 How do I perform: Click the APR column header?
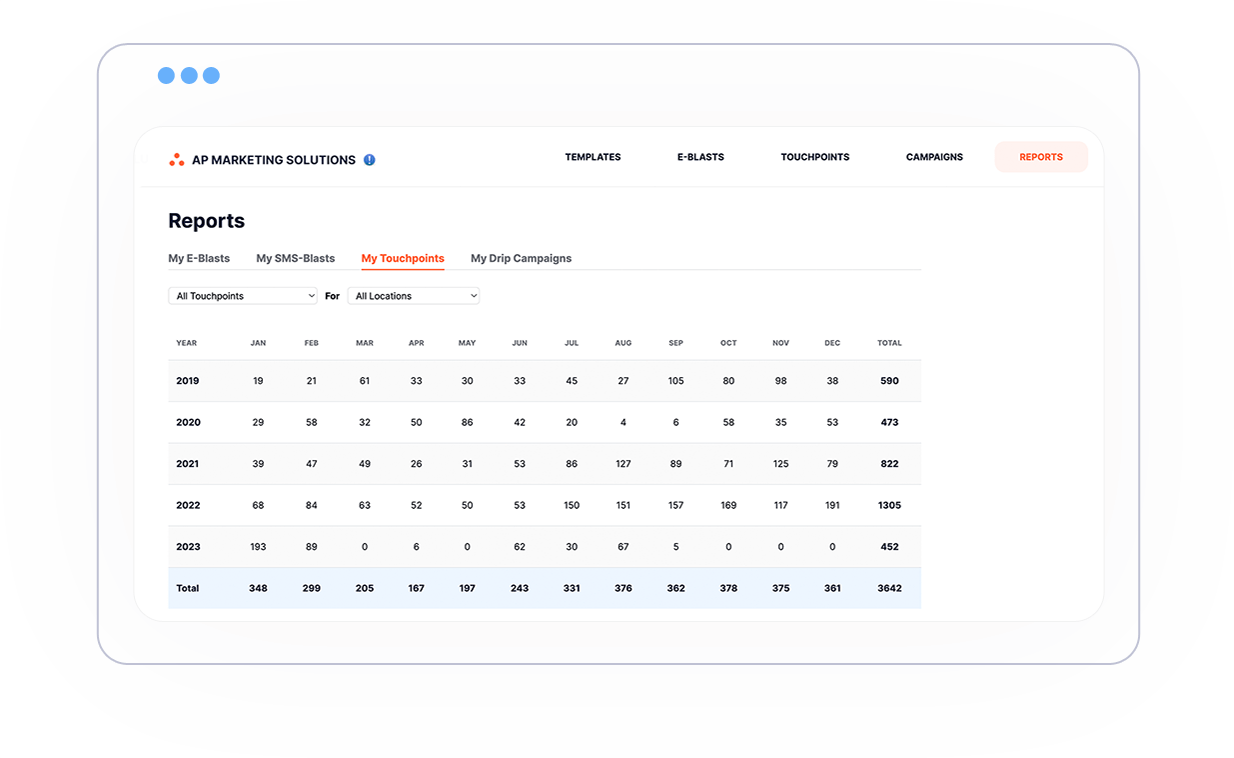pos(416,343)
